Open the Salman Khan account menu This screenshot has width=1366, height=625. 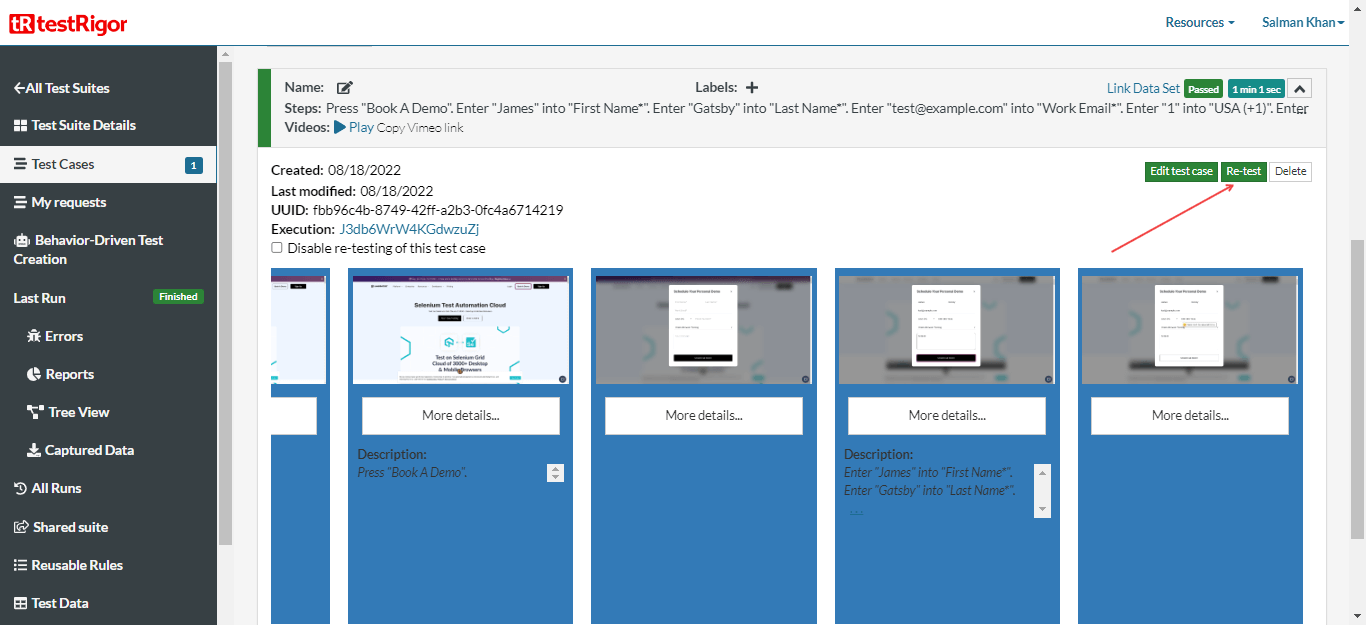[1302, 21]
